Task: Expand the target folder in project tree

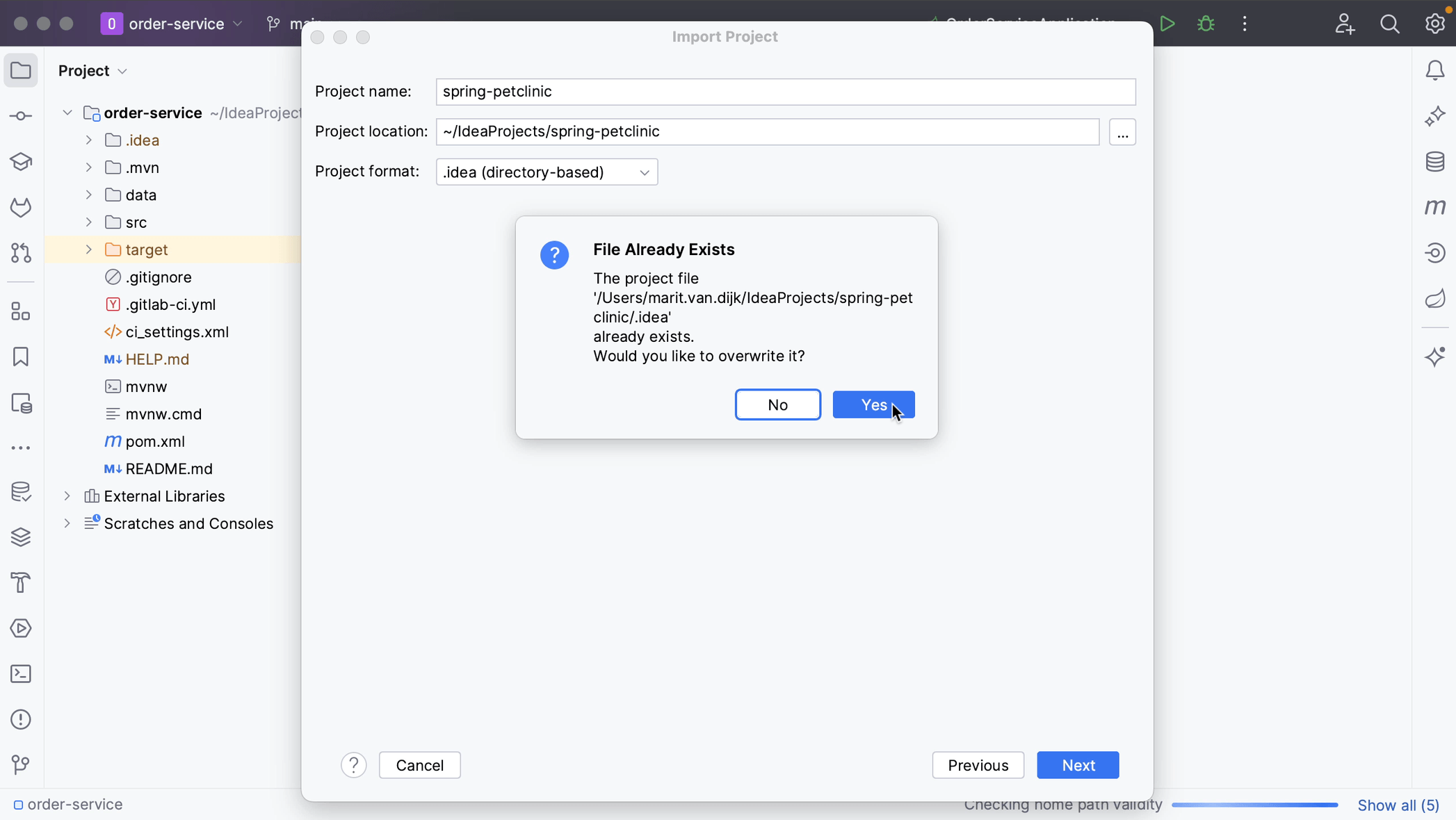Action: (x=88, y=249)
